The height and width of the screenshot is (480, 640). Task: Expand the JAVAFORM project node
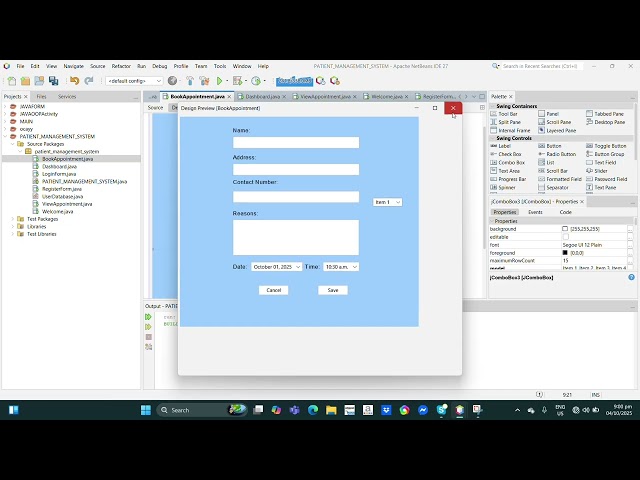tap(5, 107)
